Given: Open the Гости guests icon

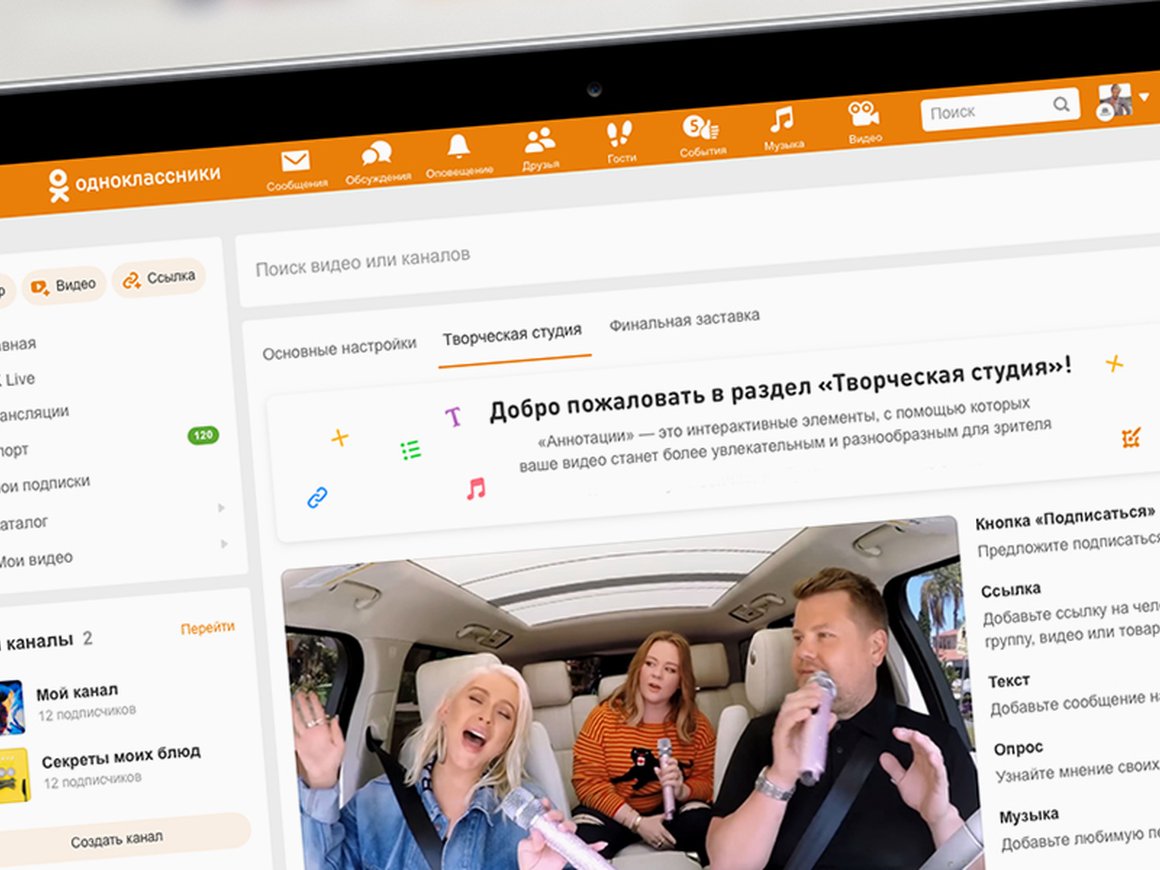Looking at the screenshot, I should (620, 133).
